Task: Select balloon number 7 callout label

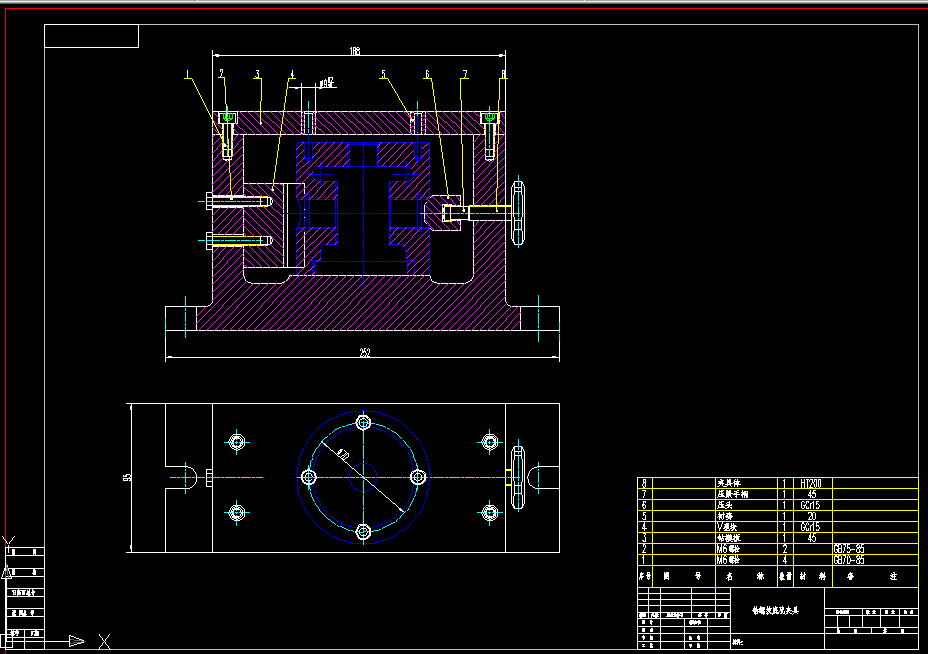Action: pos(465,75)
